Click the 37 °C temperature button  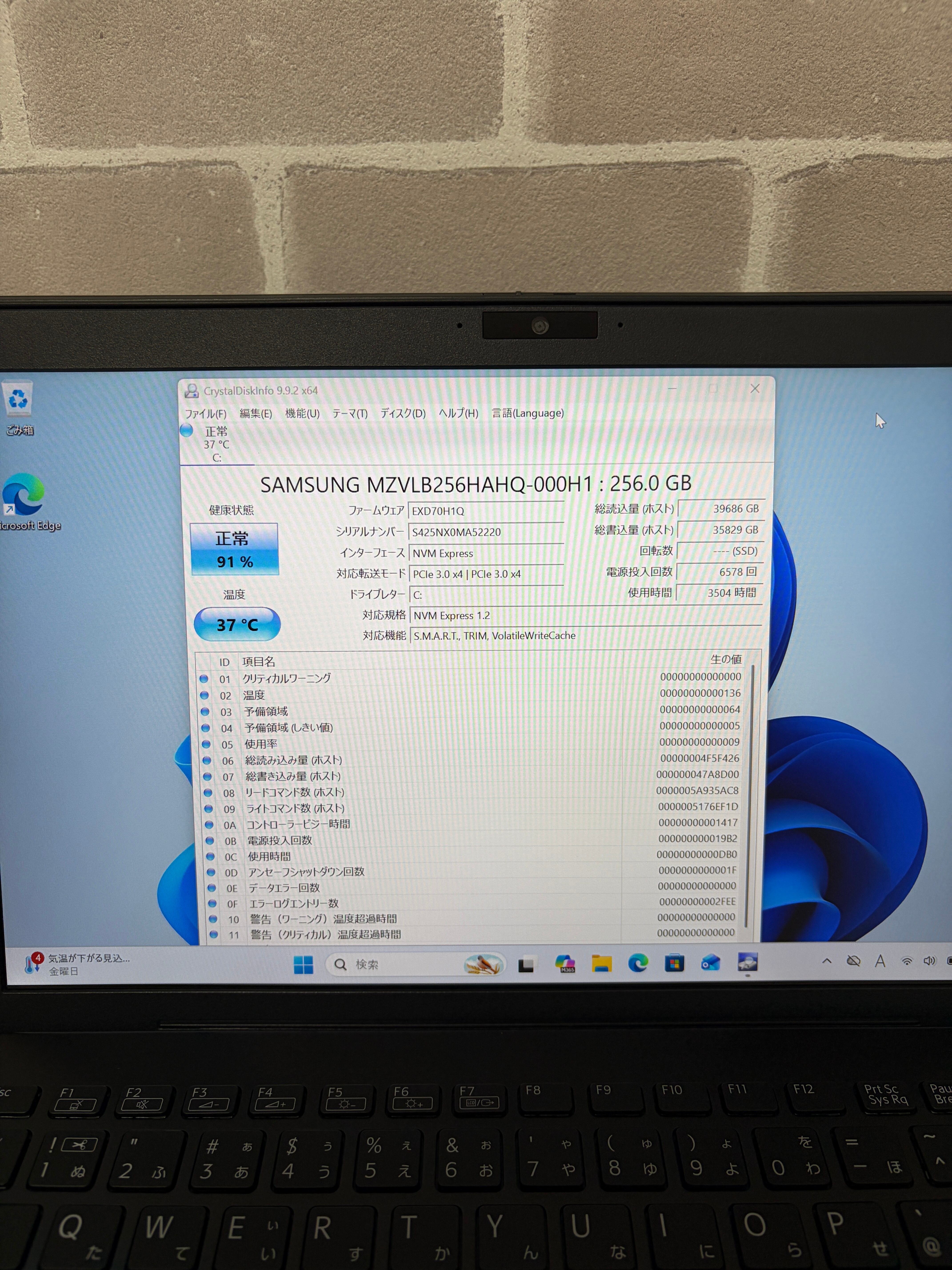(237, 624)
